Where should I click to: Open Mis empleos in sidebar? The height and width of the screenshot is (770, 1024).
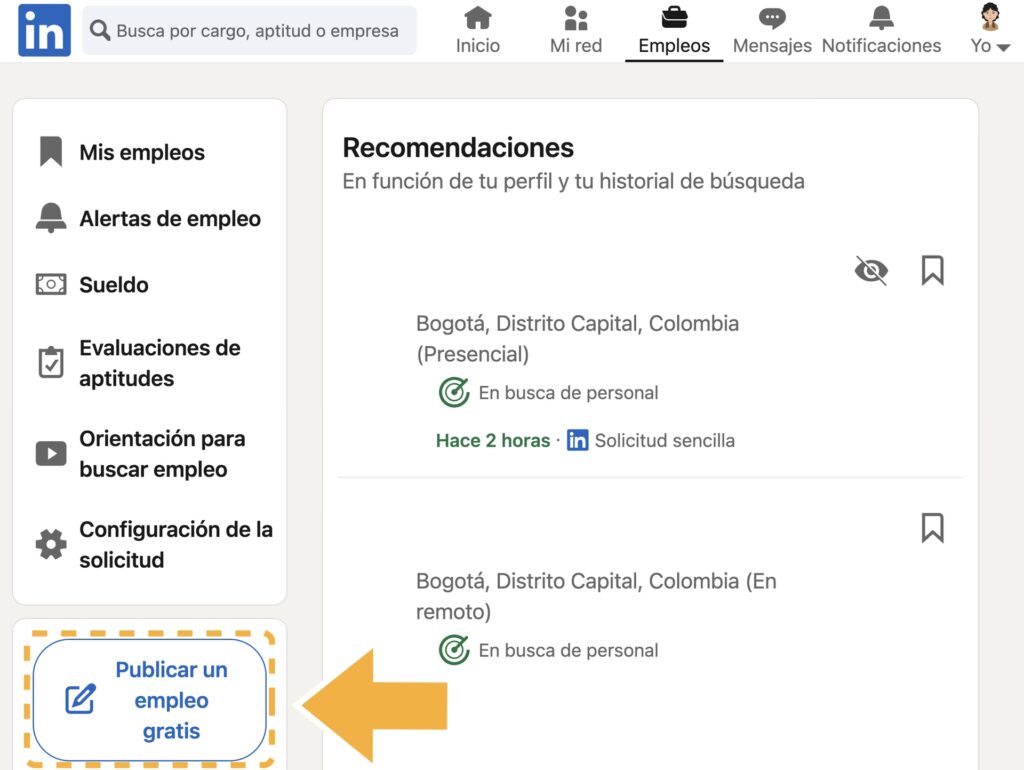coord(142,153)
